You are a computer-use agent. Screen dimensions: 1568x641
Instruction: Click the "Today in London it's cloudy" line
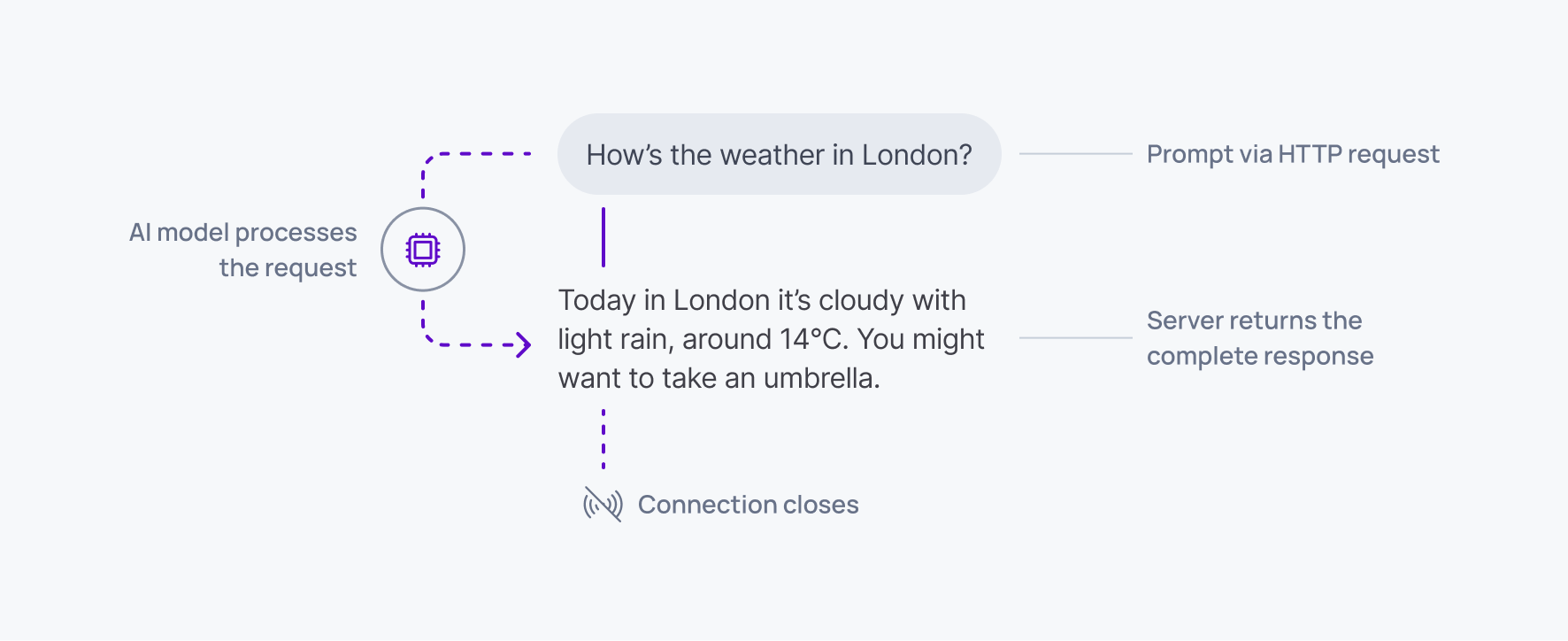pyautogui.click(x=762, y=300)
